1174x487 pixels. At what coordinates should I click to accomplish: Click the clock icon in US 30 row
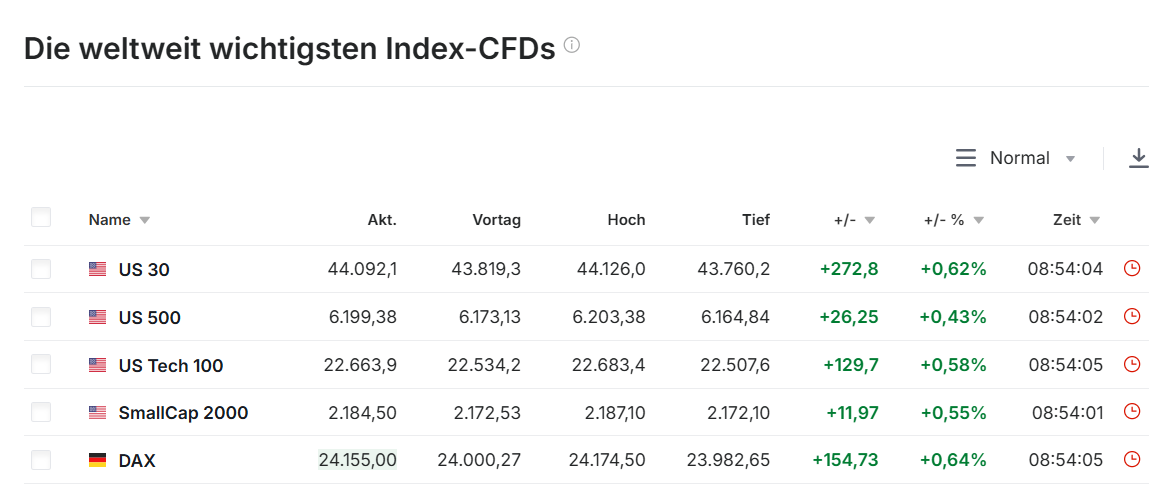tap(1132, 268)
